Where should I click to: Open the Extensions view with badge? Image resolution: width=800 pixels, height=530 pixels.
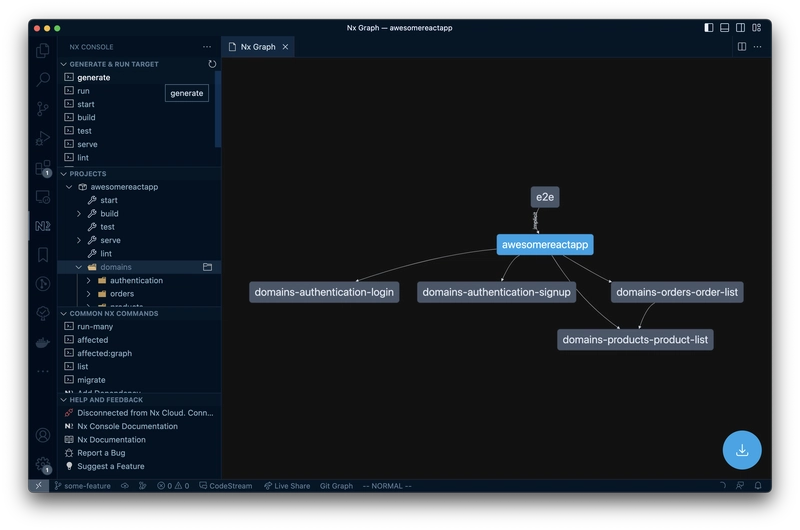pyautogui.click(x=43, y=168)
